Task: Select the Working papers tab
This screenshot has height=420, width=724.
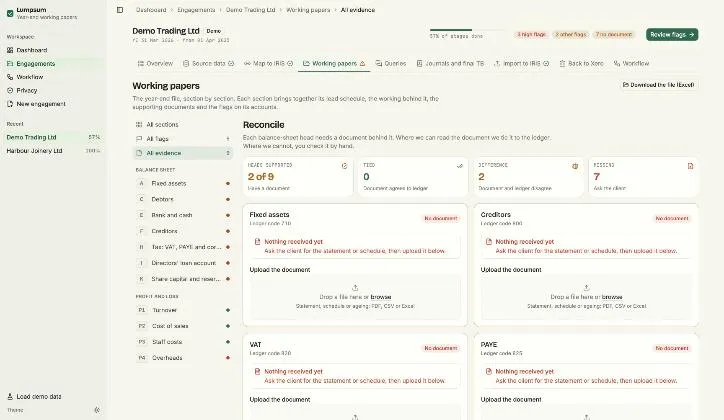Action: (334, 64)
